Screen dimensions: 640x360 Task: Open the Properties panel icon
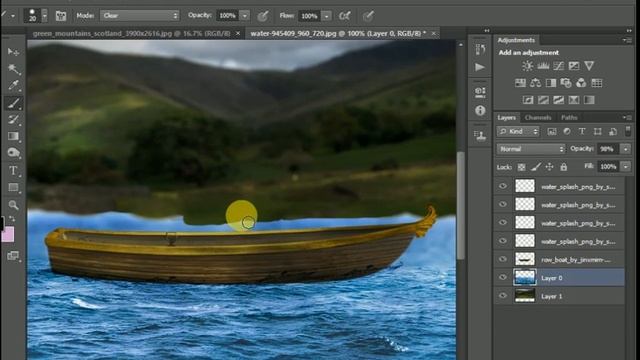coord(480,92)
